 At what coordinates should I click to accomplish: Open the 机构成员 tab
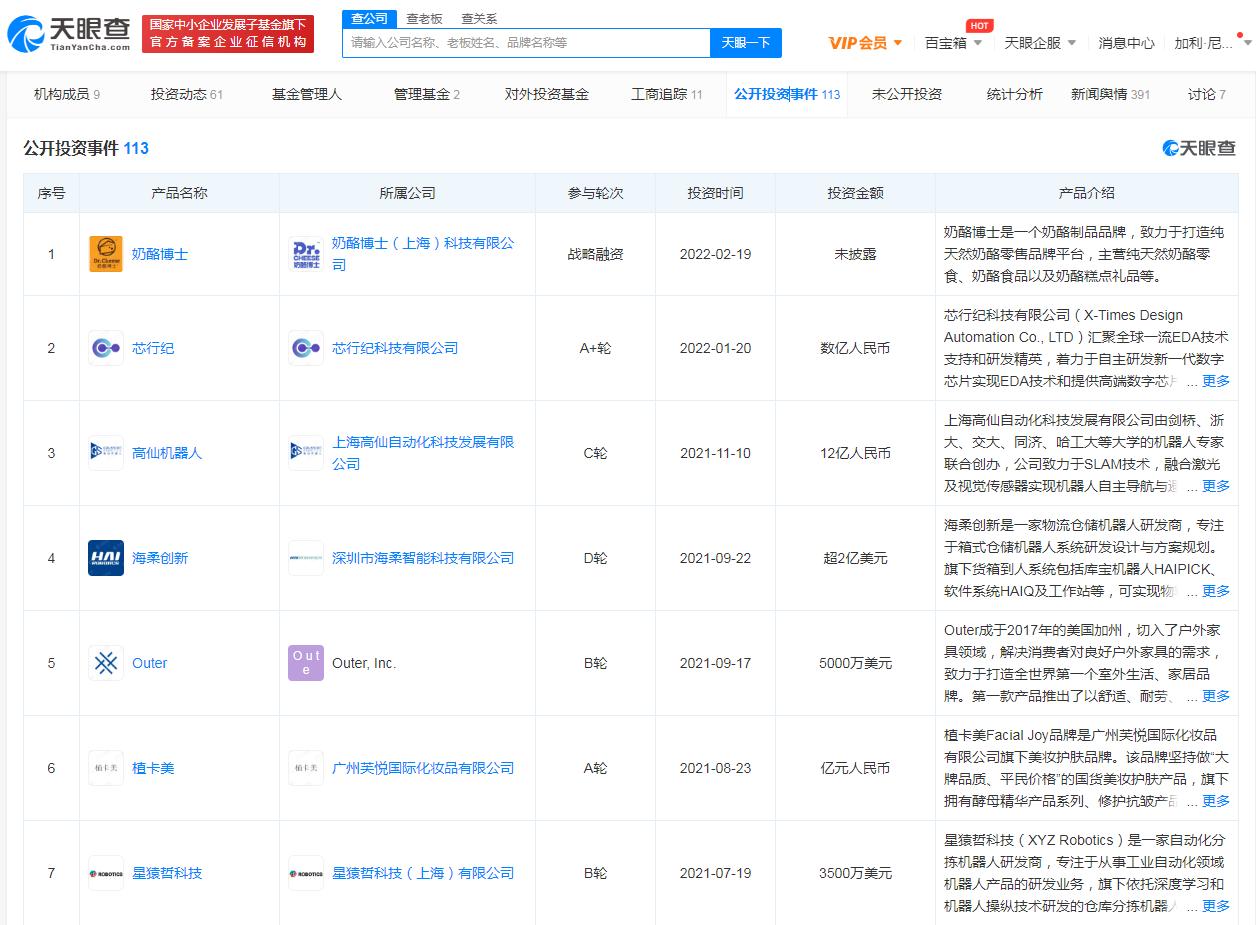(x=67, y=94)
